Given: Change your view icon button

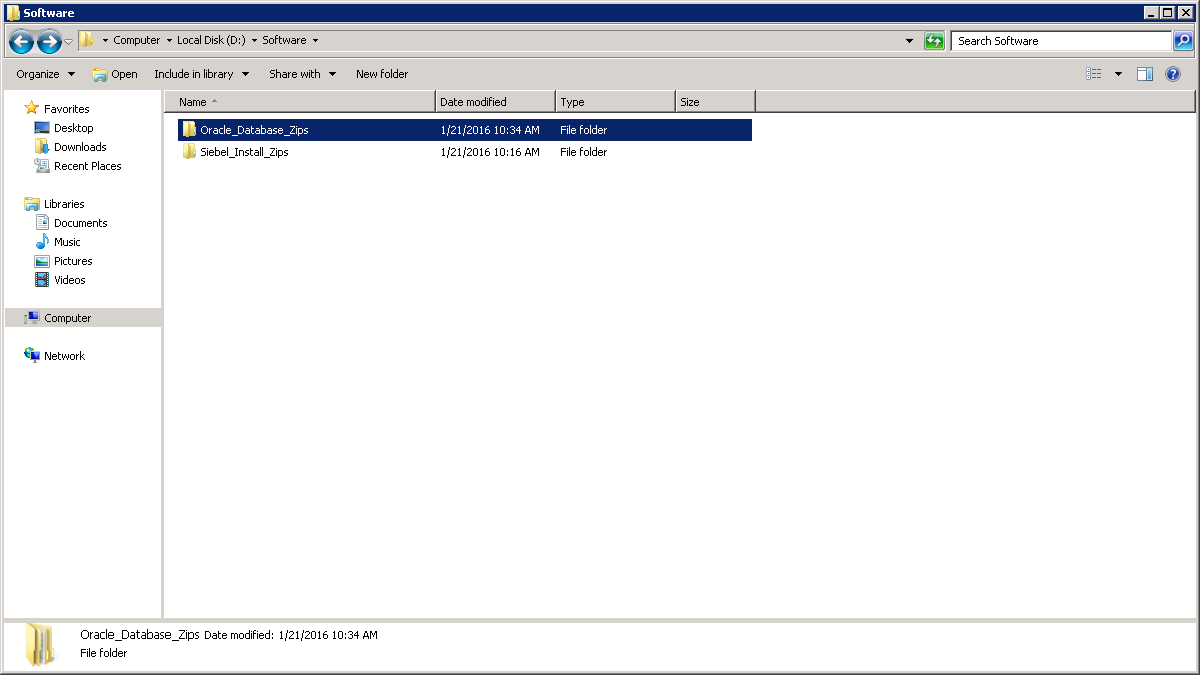Looking at the screenshot, I should click(1094, 74).
